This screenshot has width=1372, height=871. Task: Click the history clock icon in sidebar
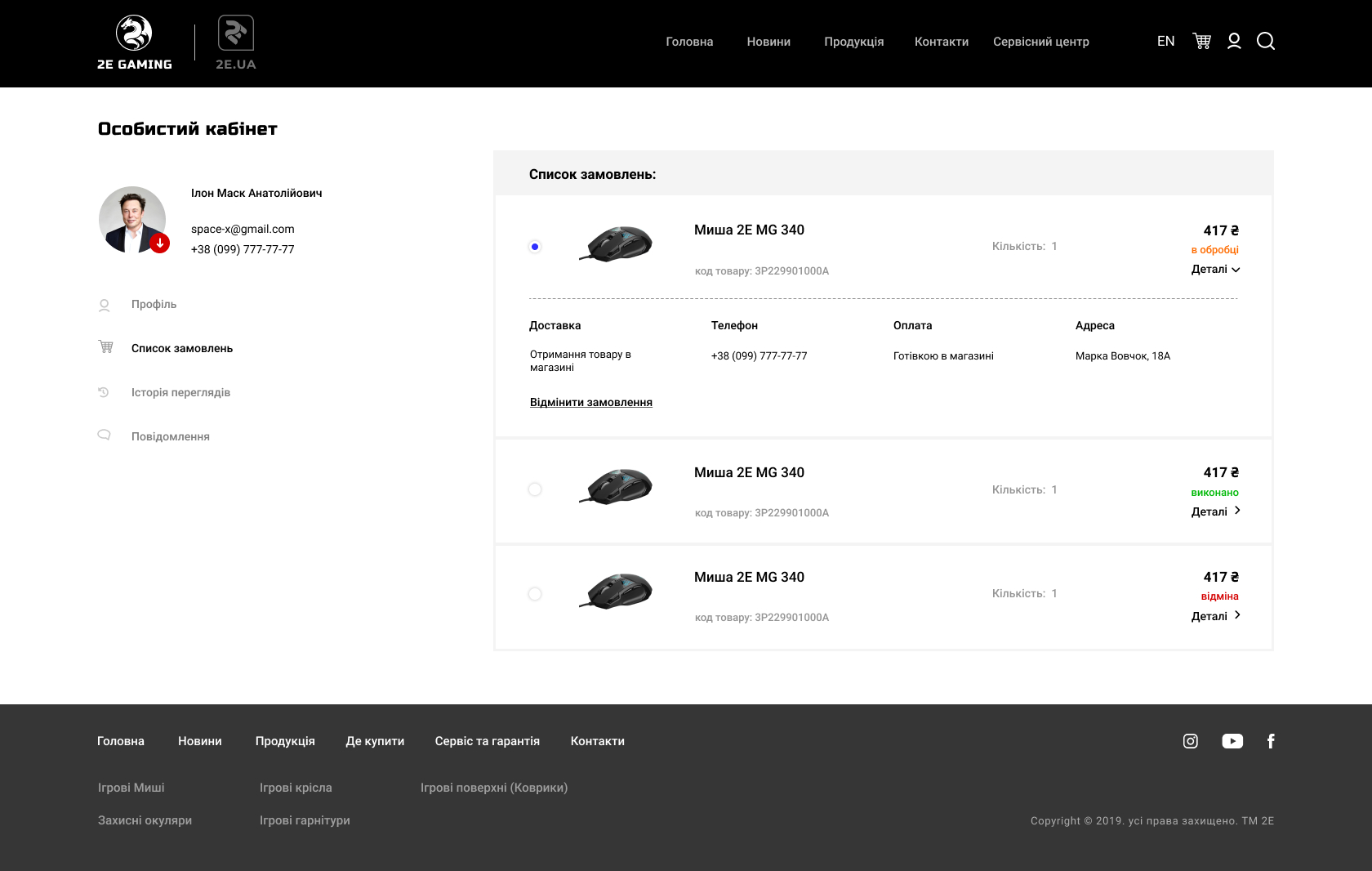click(104, 392)
